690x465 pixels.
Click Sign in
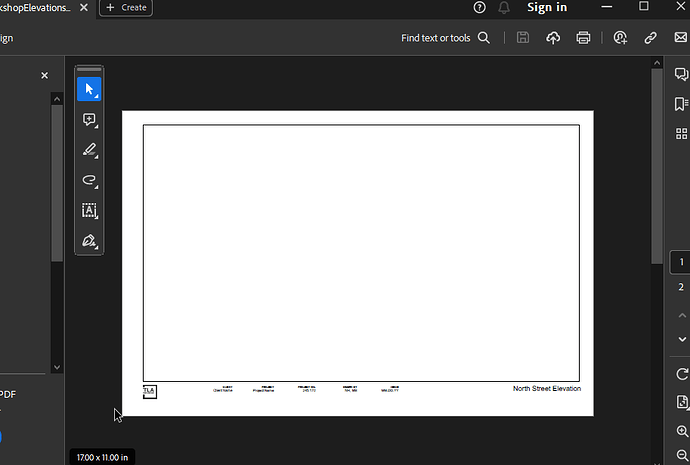547,7
